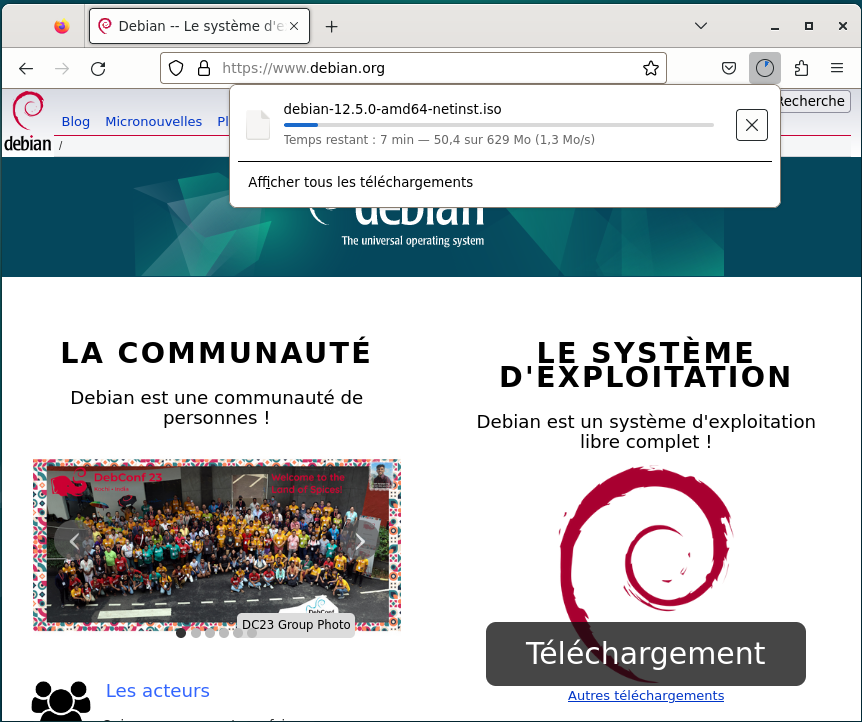Screen dimensions: 862x722
Task: Expand the list of all tabs
Action: (x=701, y=26)
